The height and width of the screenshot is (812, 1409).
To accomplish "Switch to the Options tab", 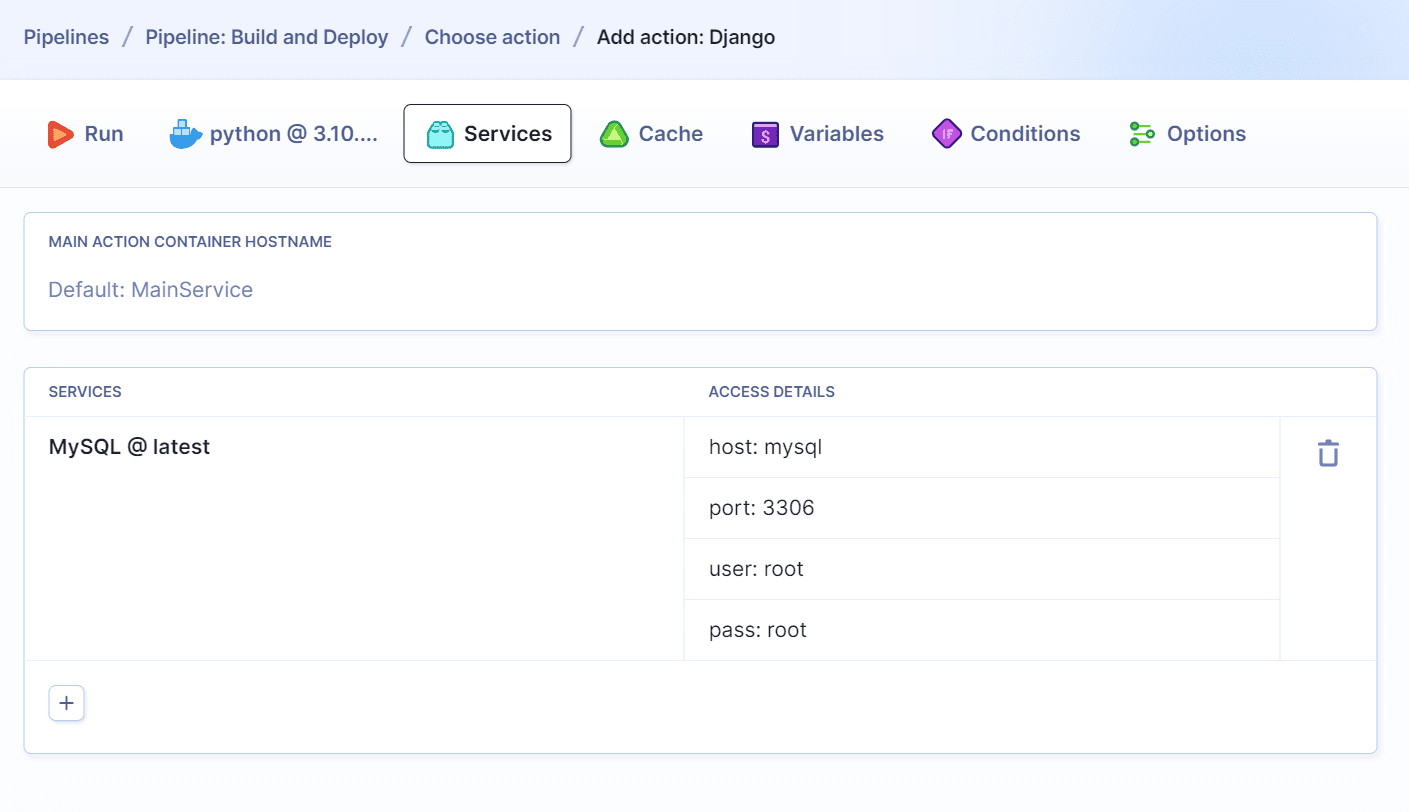I will pos(1206,133).
